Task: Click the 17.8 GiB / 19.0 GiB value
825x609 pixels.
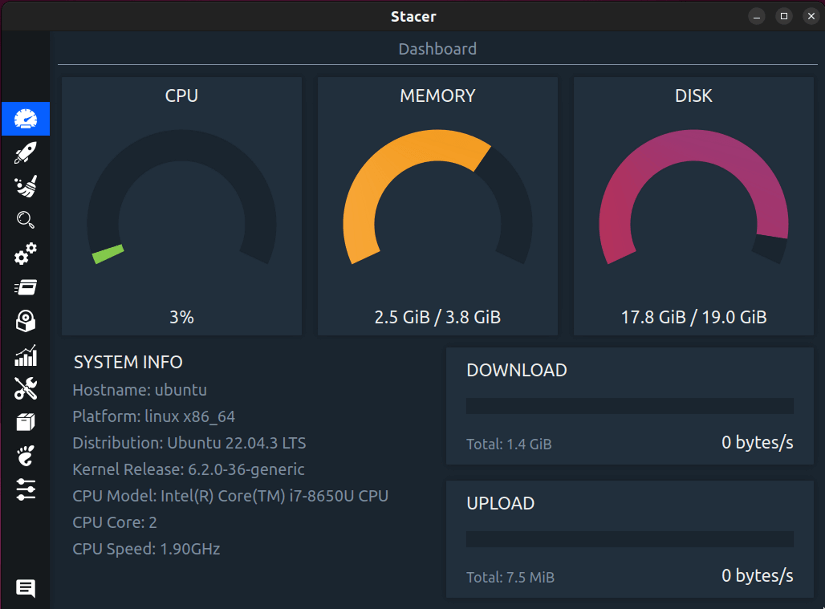Action: [x=693, y=317]
